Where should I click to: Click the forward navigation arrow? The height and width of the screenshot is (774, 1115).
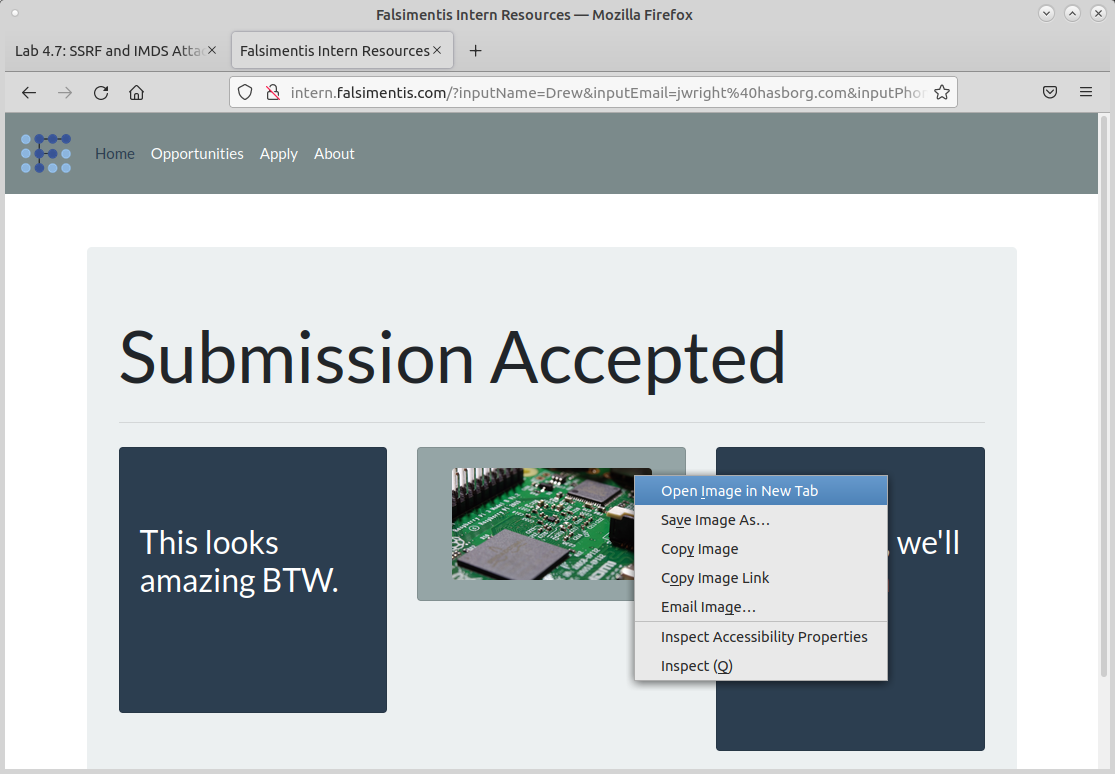point(65,92)
